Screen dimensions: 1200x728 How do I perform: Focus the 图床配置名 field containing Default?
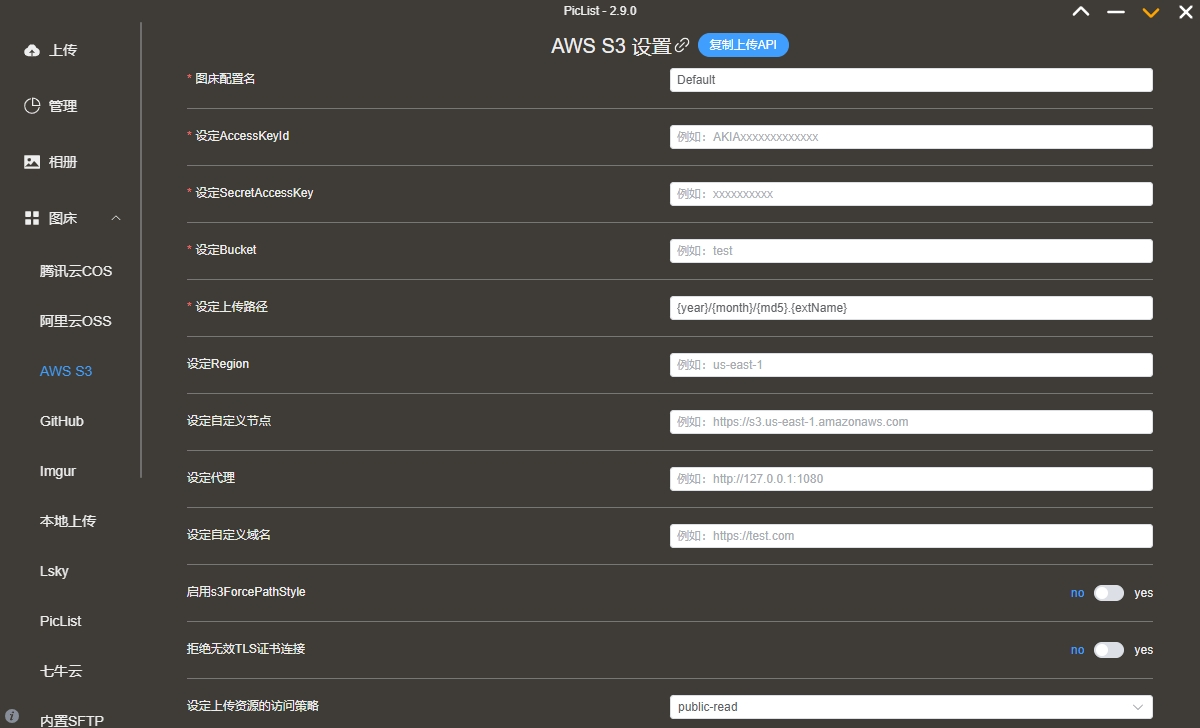click(911, 80)
